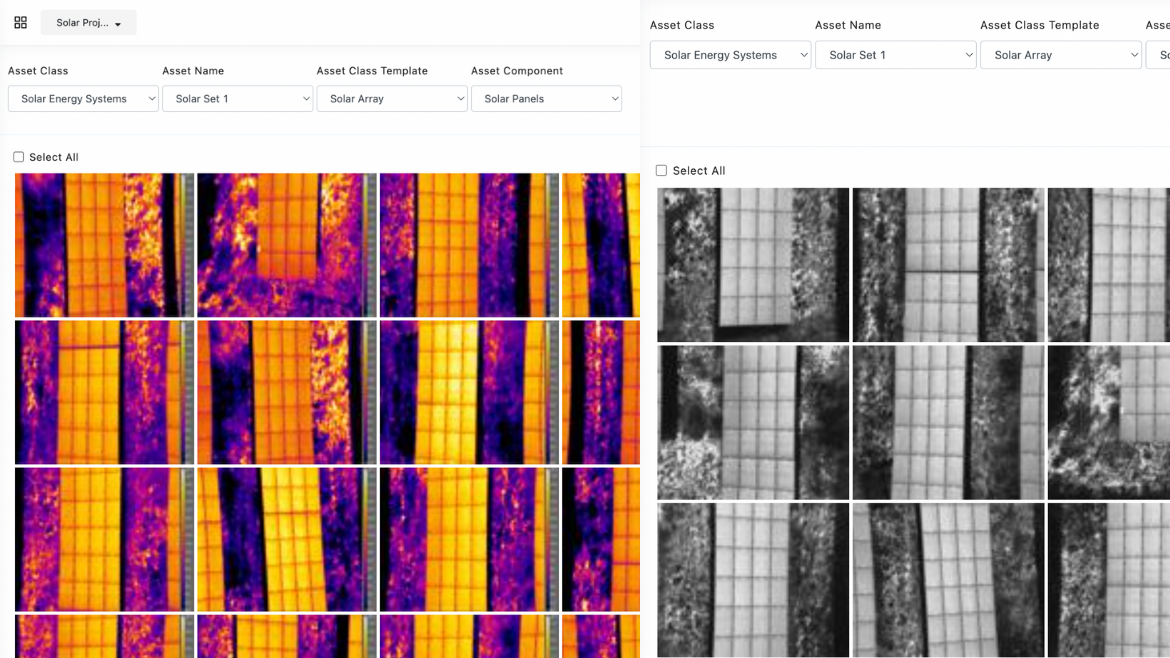Open second color thermal image in top row
Viewport: 1170px width, 658px height.
pos(287,245)
